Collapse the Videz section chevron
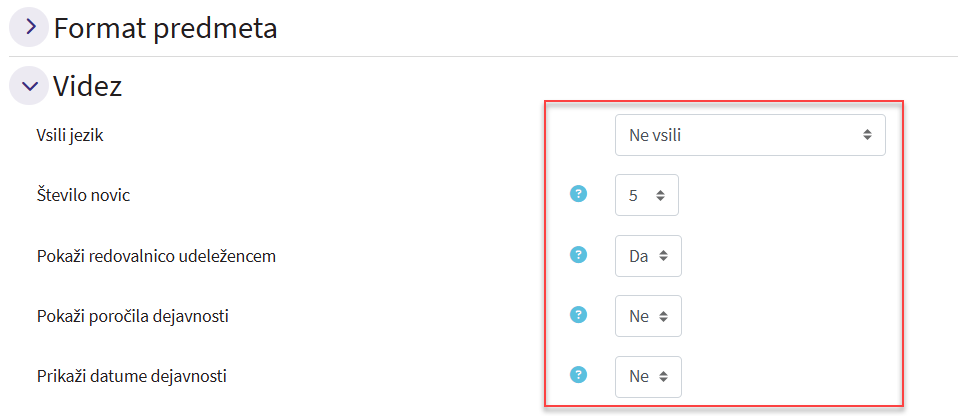The height and width of the screenshot is (416, 958). coord(29,86)
